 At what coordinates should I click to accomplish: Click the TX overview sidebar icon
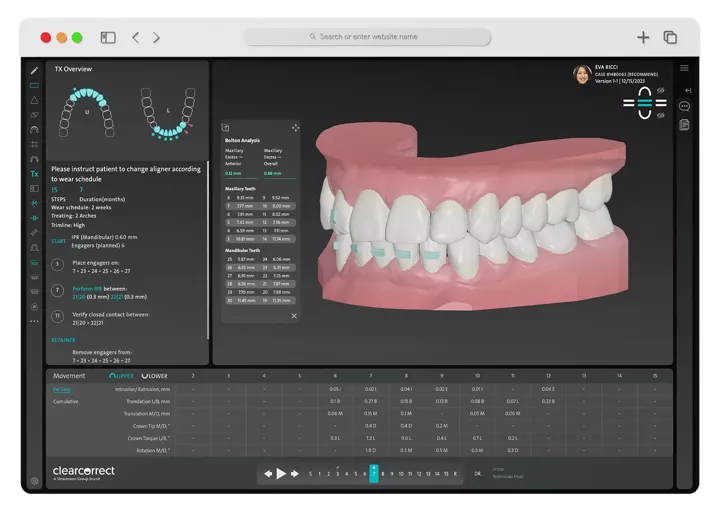click(x=34, y=173)
